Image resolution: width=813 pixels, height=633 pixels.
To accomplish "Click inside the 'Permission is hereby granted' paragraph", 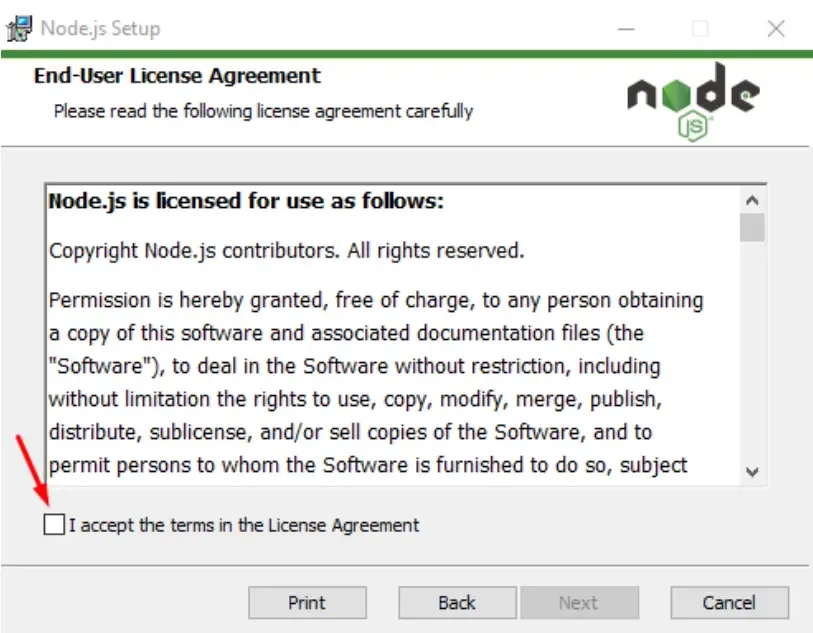I will click(x=376, y=383).
